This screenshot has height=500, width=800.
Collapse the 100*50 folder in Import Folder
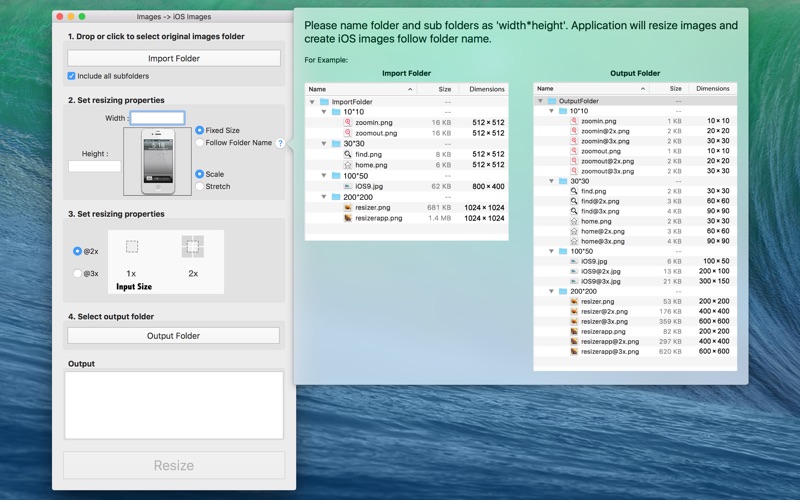click(x=323, y=176)
